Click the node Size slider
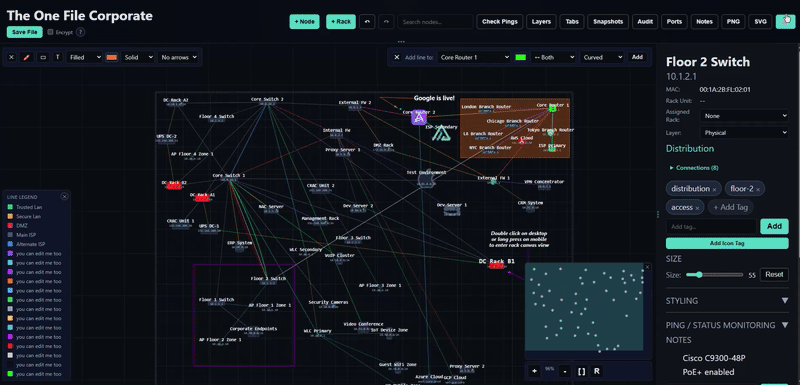 (x=714, y=275)
